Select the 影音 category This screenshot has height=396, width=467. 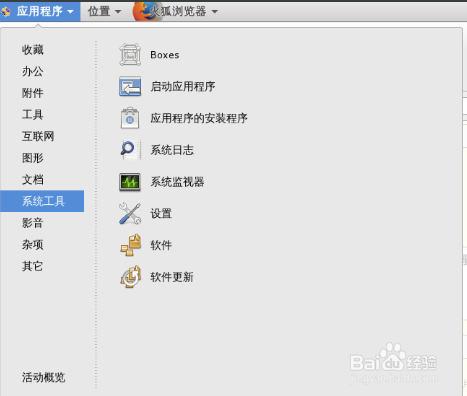[33, 223]
